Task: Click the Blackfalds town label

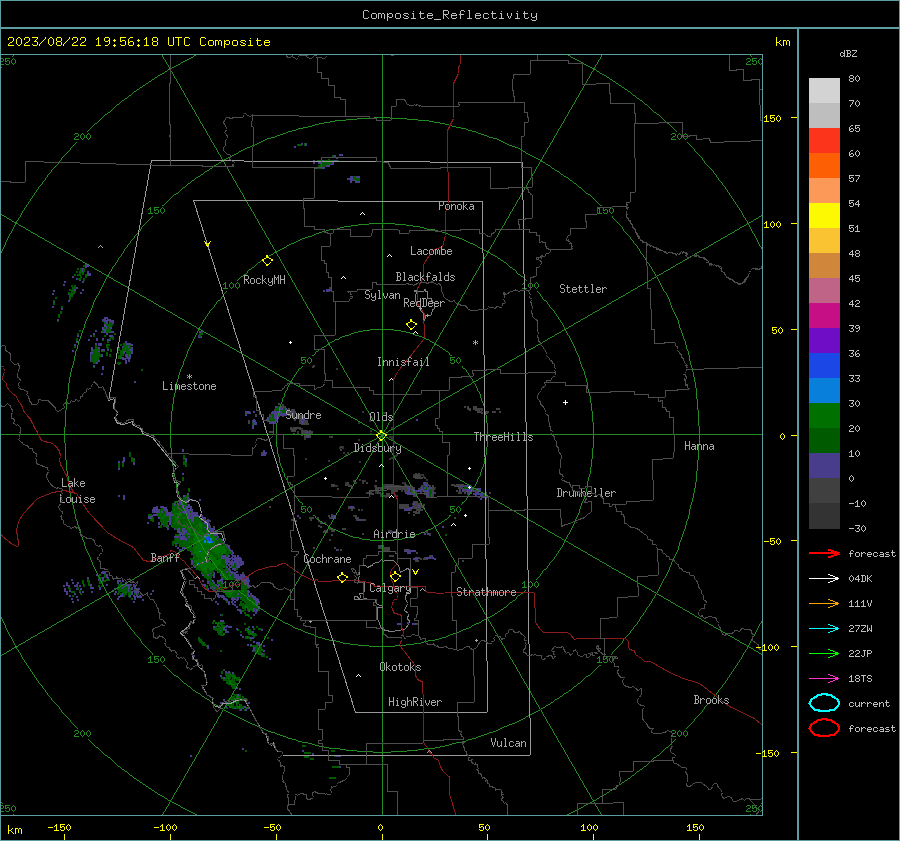Action: click(425, 277)
